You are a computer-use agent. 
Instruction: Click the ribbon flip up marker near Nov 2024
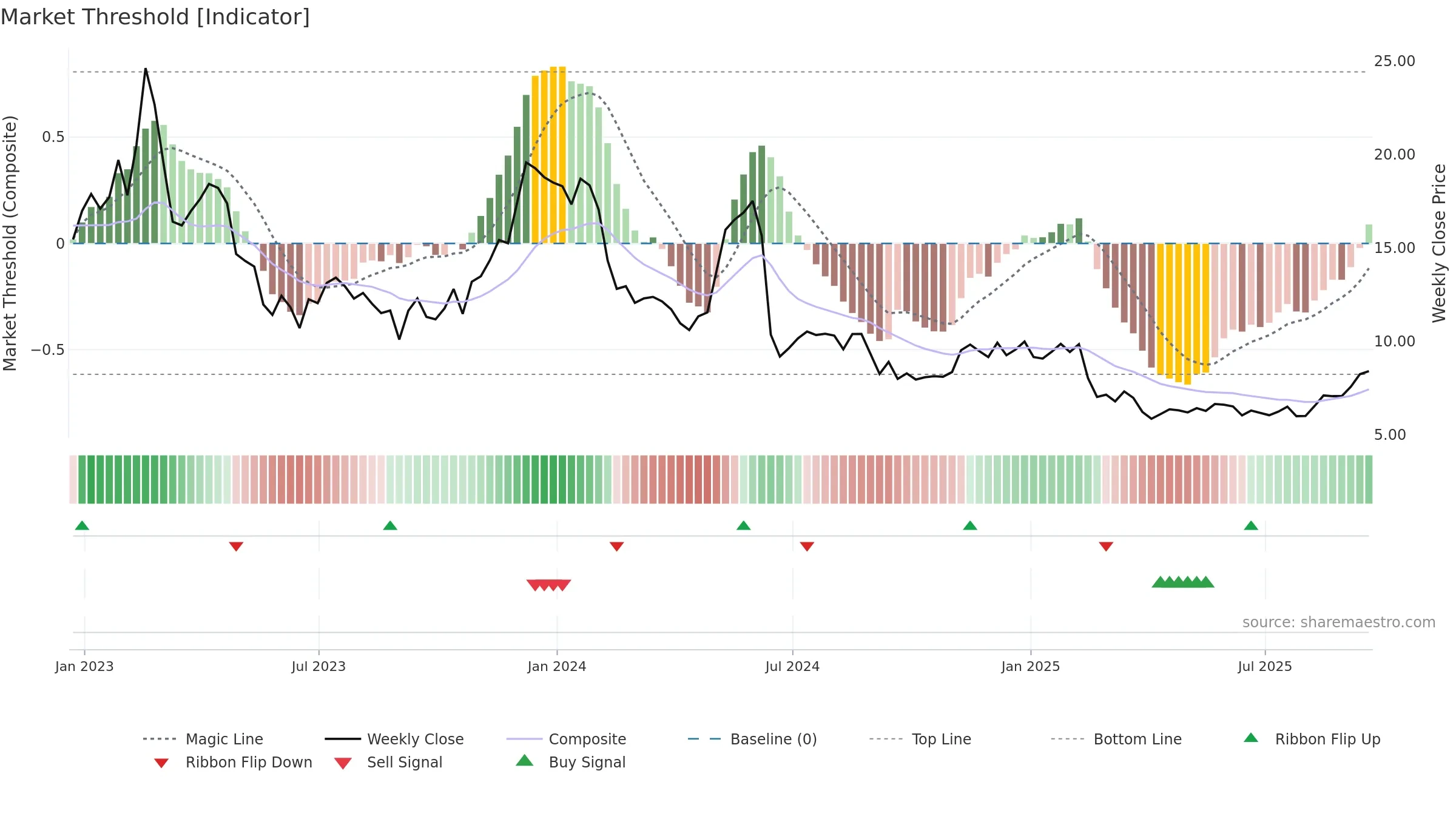[x=970, y=525]
